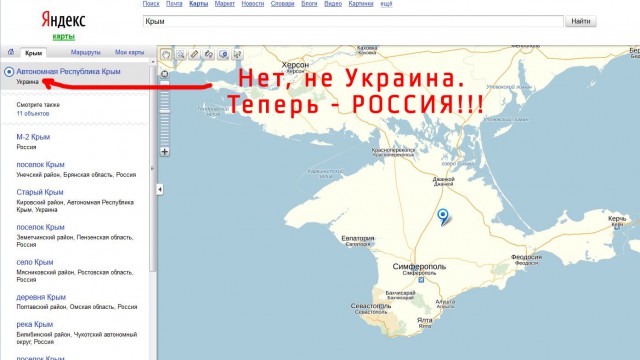Open the Автономная Республика Крым result
This screenshot has height=360, width=640.
pos(68,71)
